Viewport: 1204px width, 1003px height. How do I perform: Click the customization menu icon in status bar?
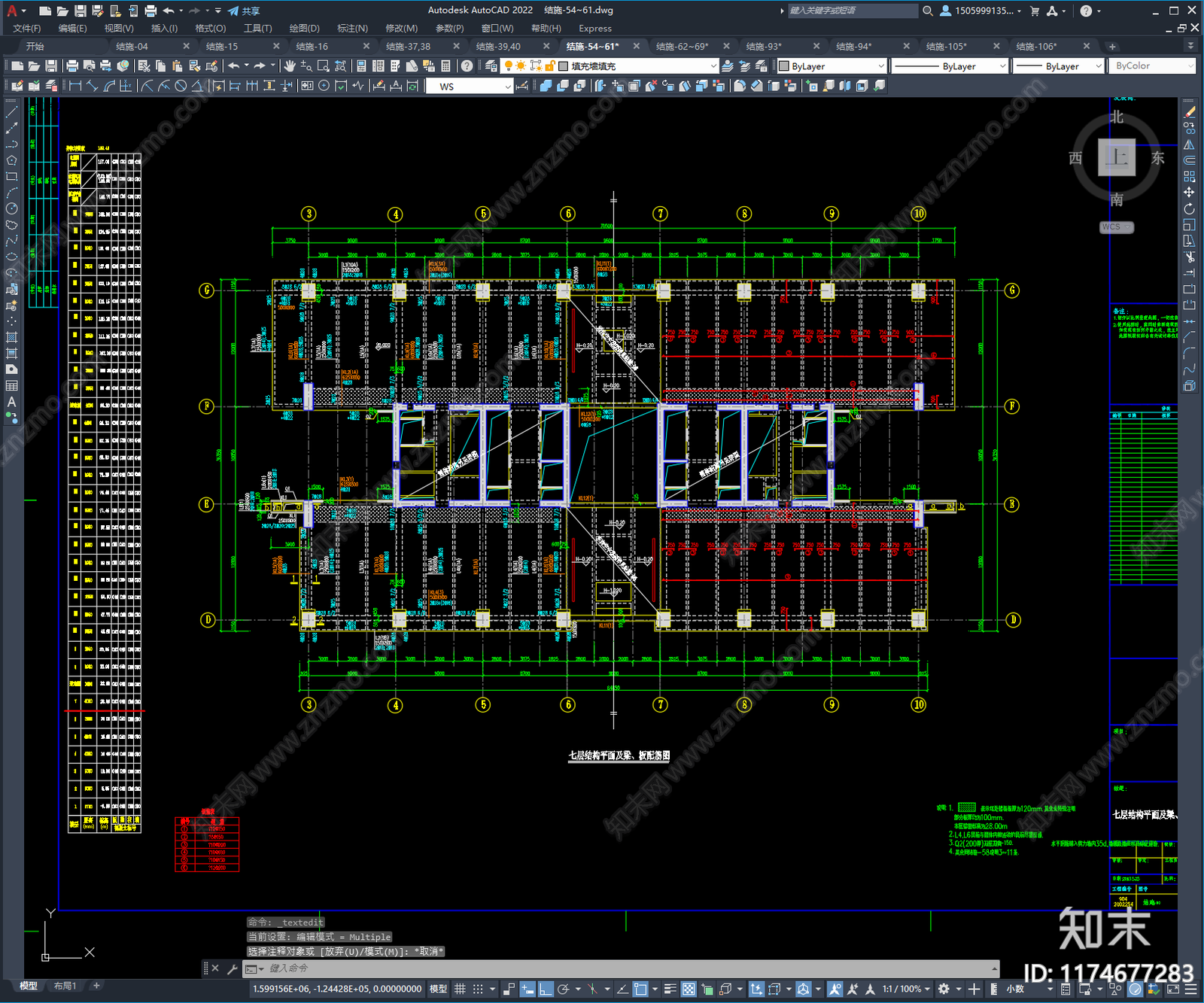click(1190, 989)
